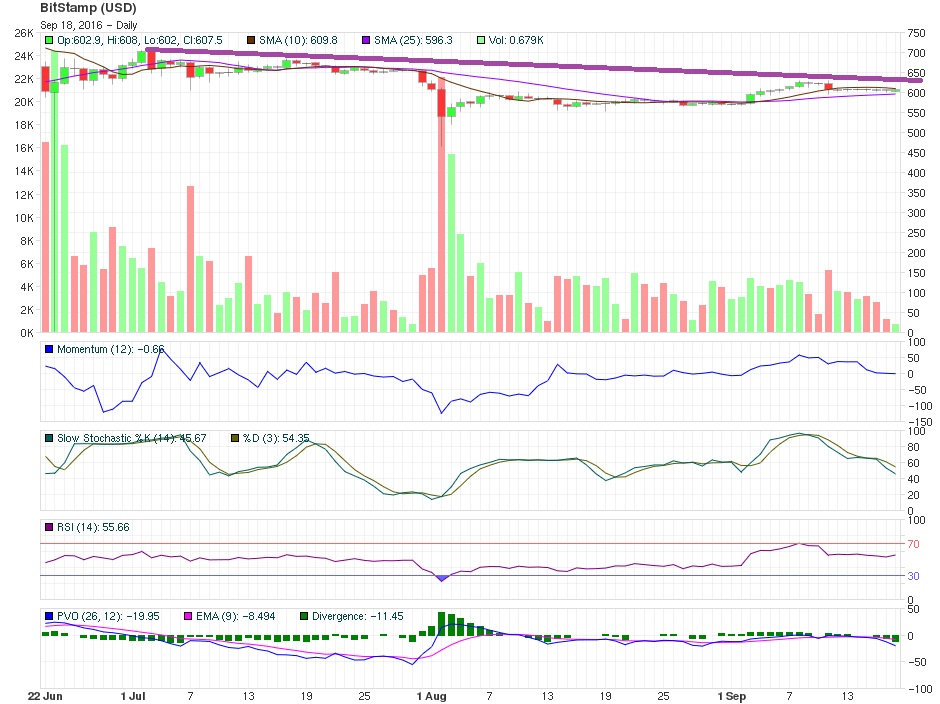Screen dimensions: 940x704
Task: Click the 'Vol: 0.679K' label
Action: 516,40
